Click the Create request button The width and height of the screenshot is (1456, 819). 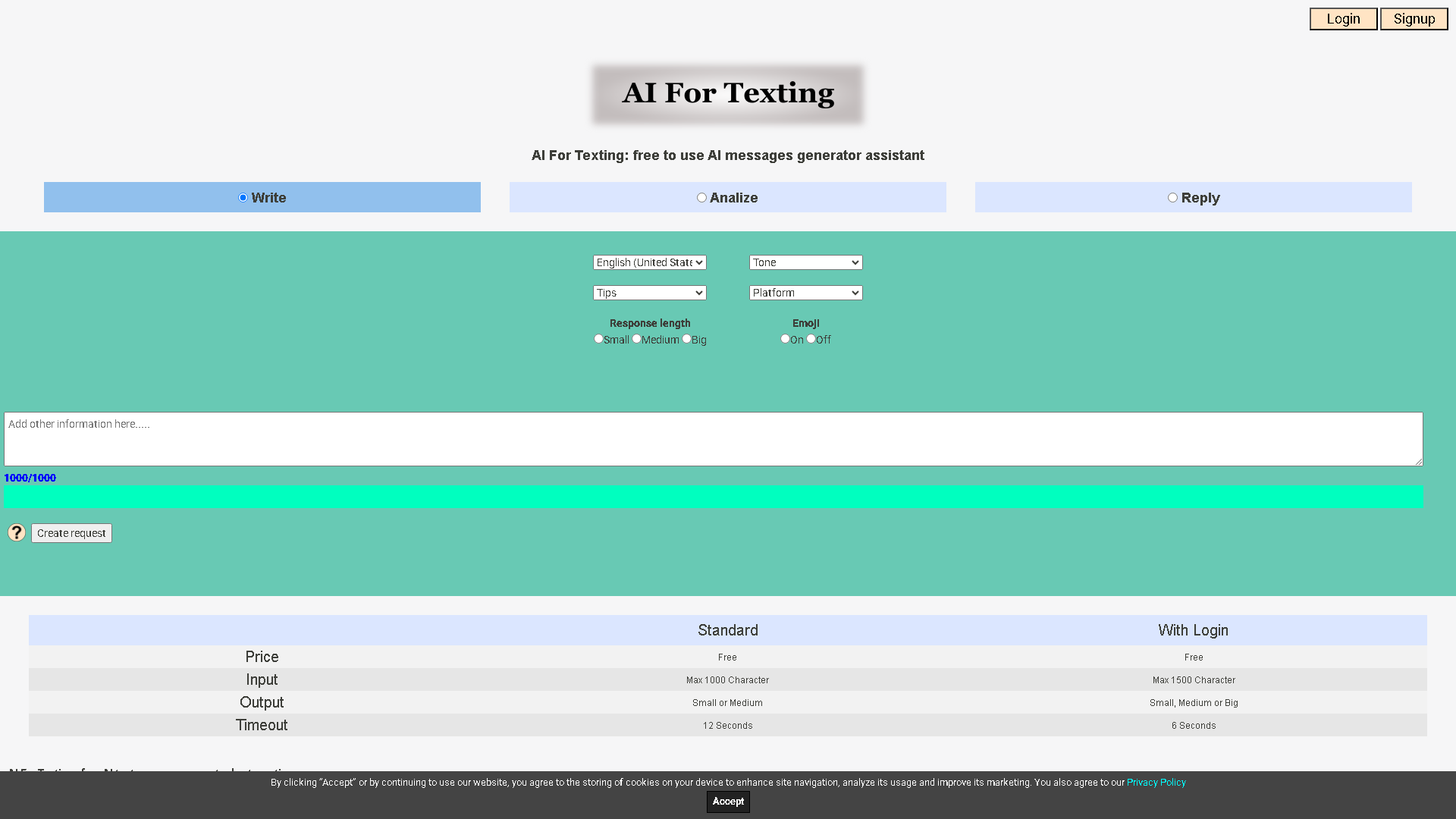(x=71, y=532)
